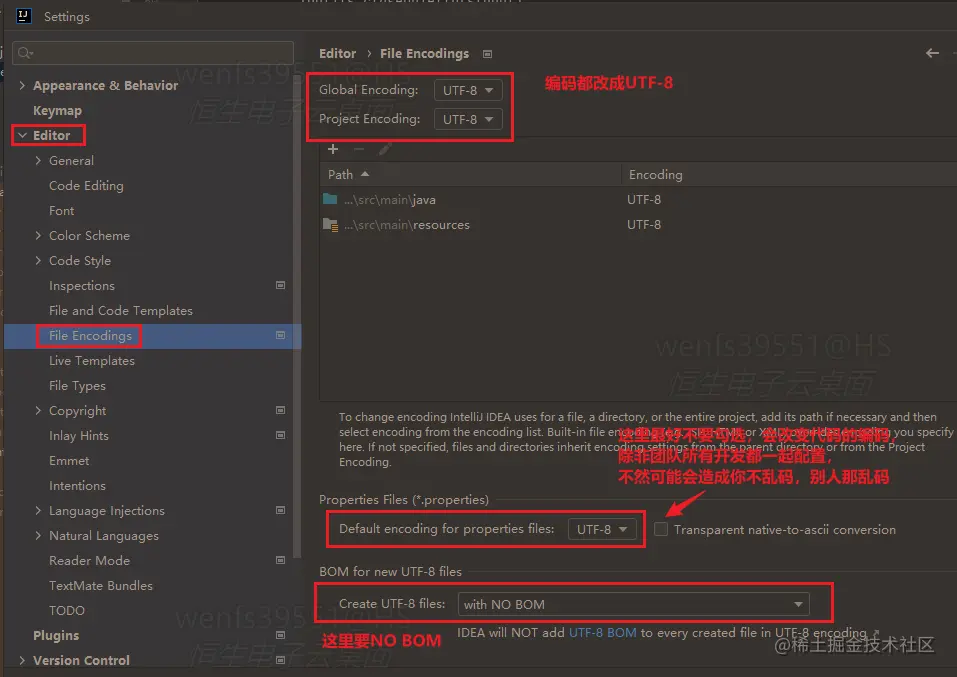Click the back arrow navigation icon
957x677 pixels.
[x=932, y=53]
